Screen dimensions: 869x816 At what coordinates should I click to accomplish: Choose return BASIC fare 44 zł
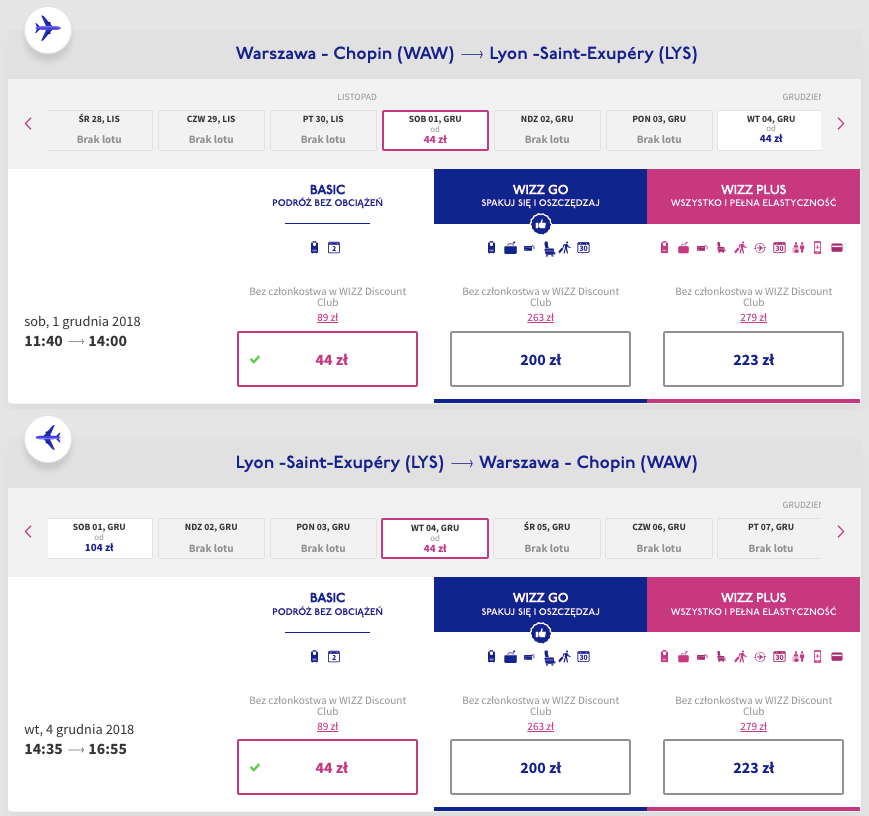pyautogui.click(x=328, y=767)
